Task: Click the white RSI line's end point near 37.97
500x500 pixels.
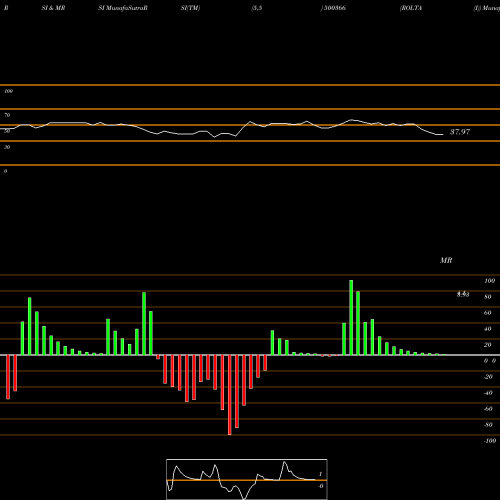Action: [442, 134]
